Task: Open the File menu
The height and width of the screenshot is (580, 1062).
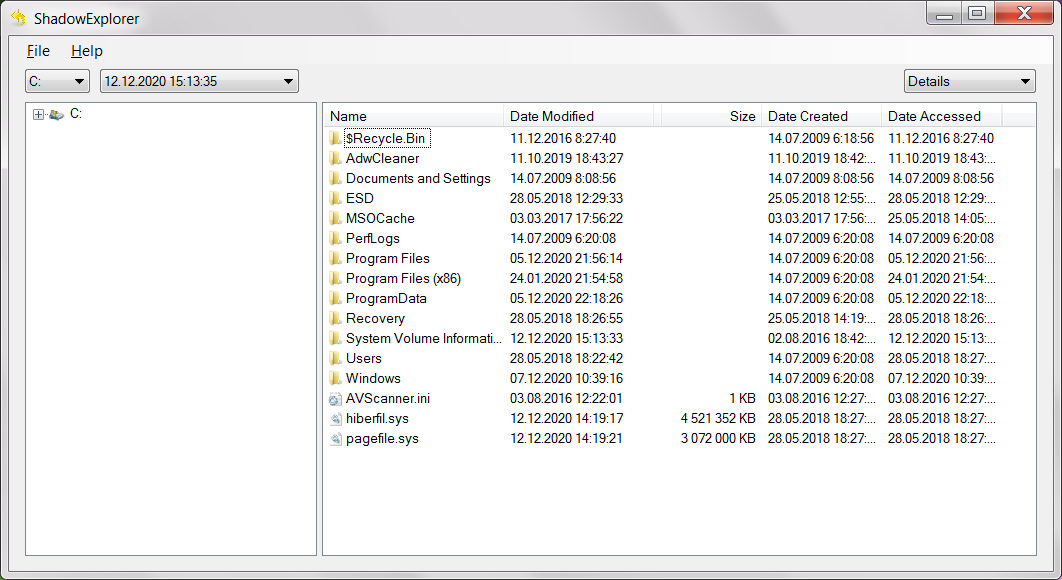Action: click(x=38, y=51)
